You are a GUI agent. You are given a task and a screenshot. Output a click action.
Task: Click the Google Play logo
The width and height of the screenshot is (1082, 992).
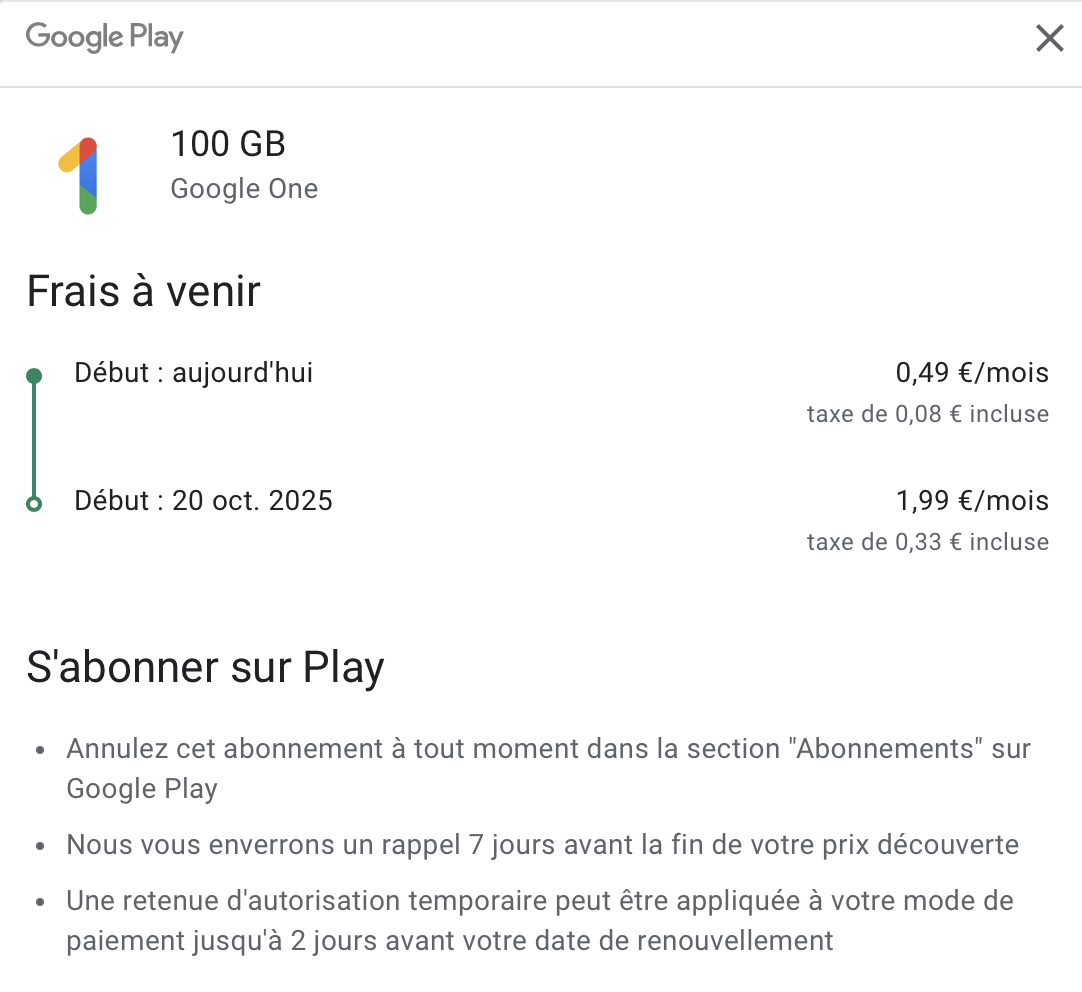click(105, 38)
